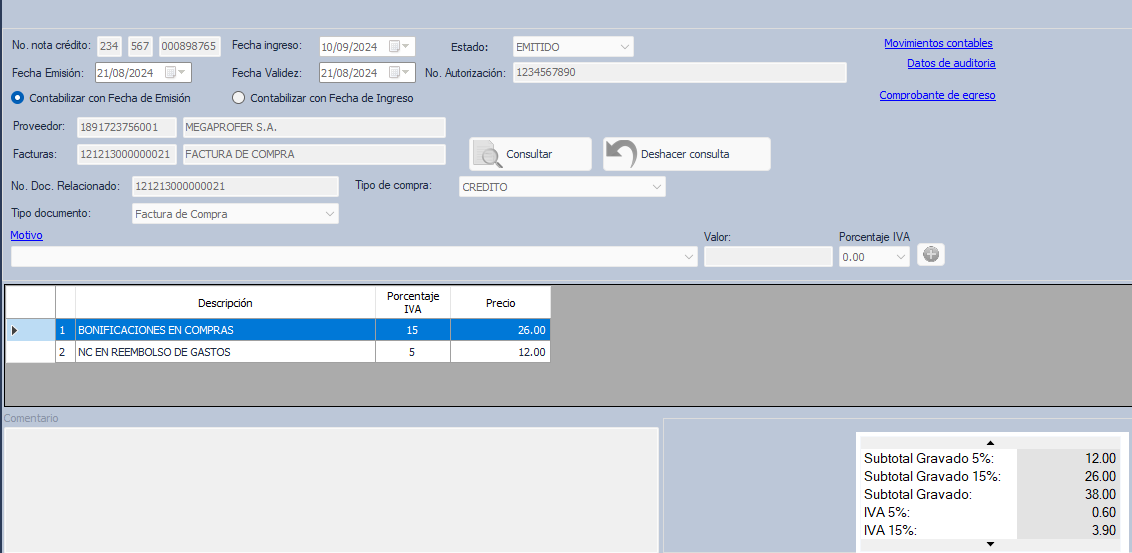Click the undo arrow icon on Deshacer consulta
This screenshot has height=553, width=1132.
click(621, 154)
